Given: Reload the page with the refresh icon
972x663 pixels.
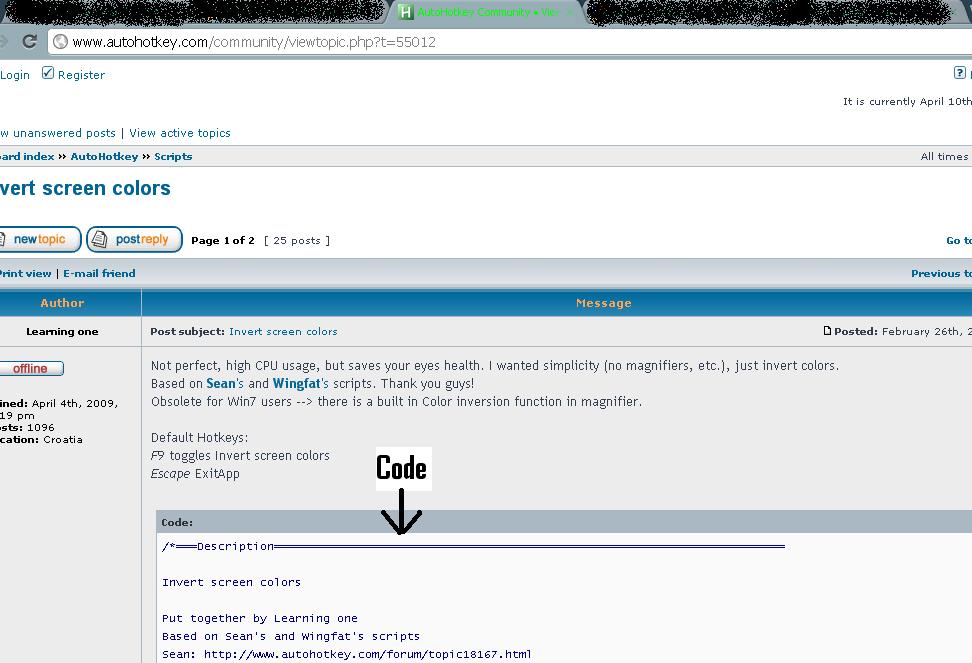Looking at the screenshot, I should point(29,42).
